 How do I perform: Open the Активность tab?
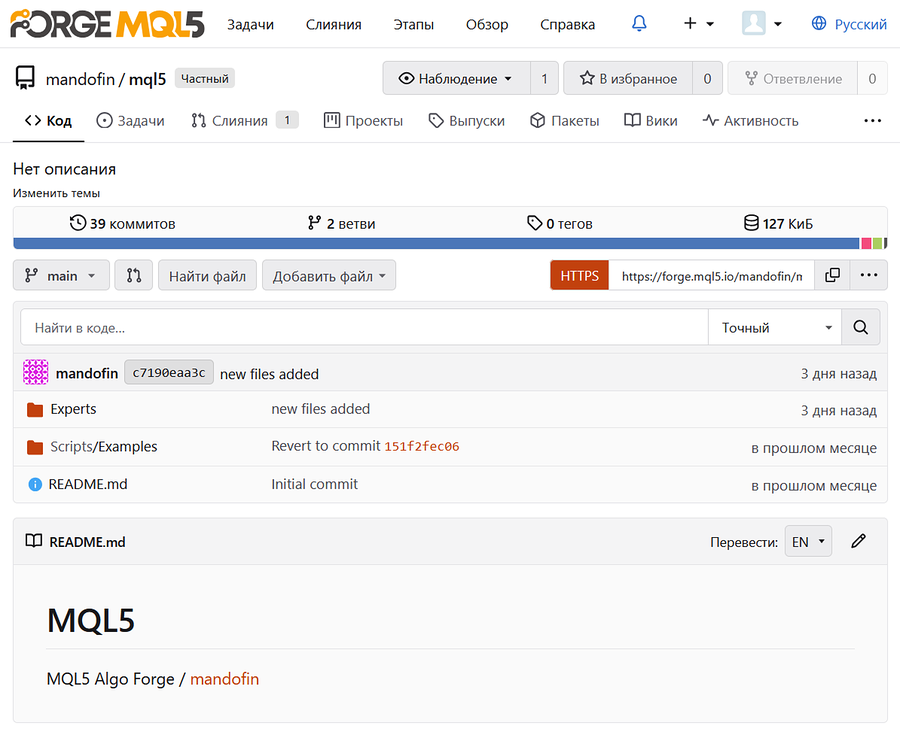tap(750, 120)
